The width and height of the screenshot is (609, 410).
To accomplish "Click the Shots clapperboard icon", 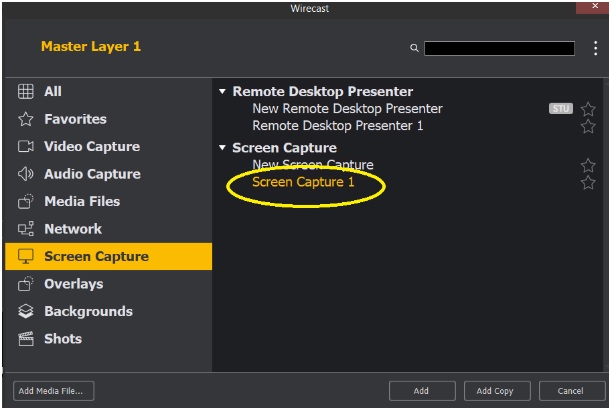I will point(26,339).
